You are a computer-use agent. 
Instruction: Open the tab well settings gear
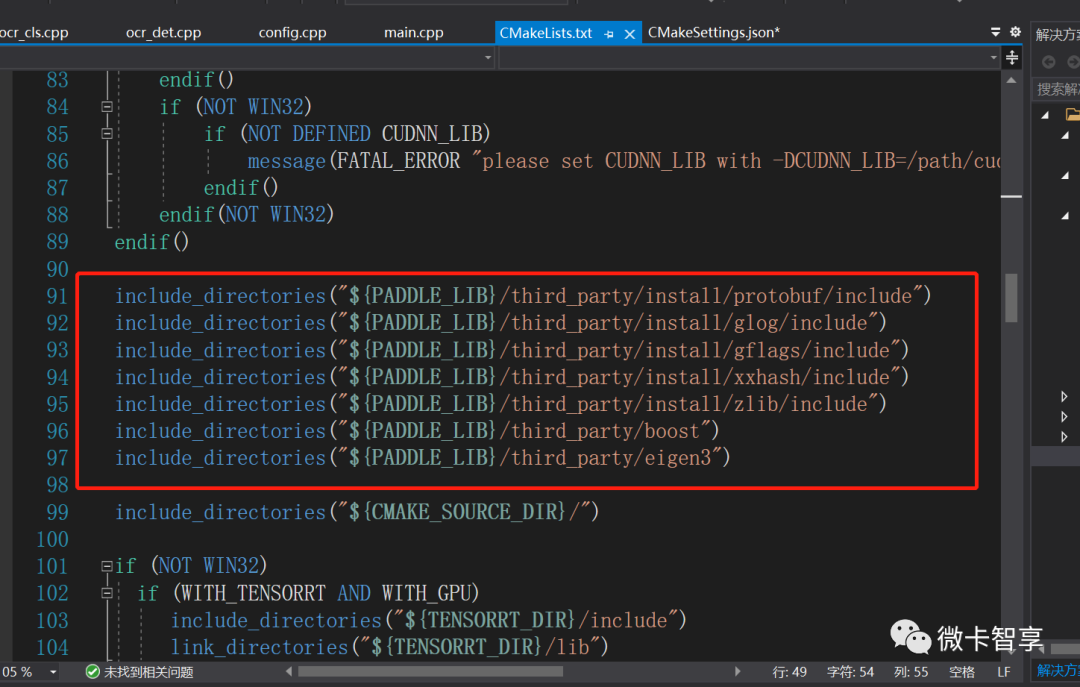[x=1015, y=32]
